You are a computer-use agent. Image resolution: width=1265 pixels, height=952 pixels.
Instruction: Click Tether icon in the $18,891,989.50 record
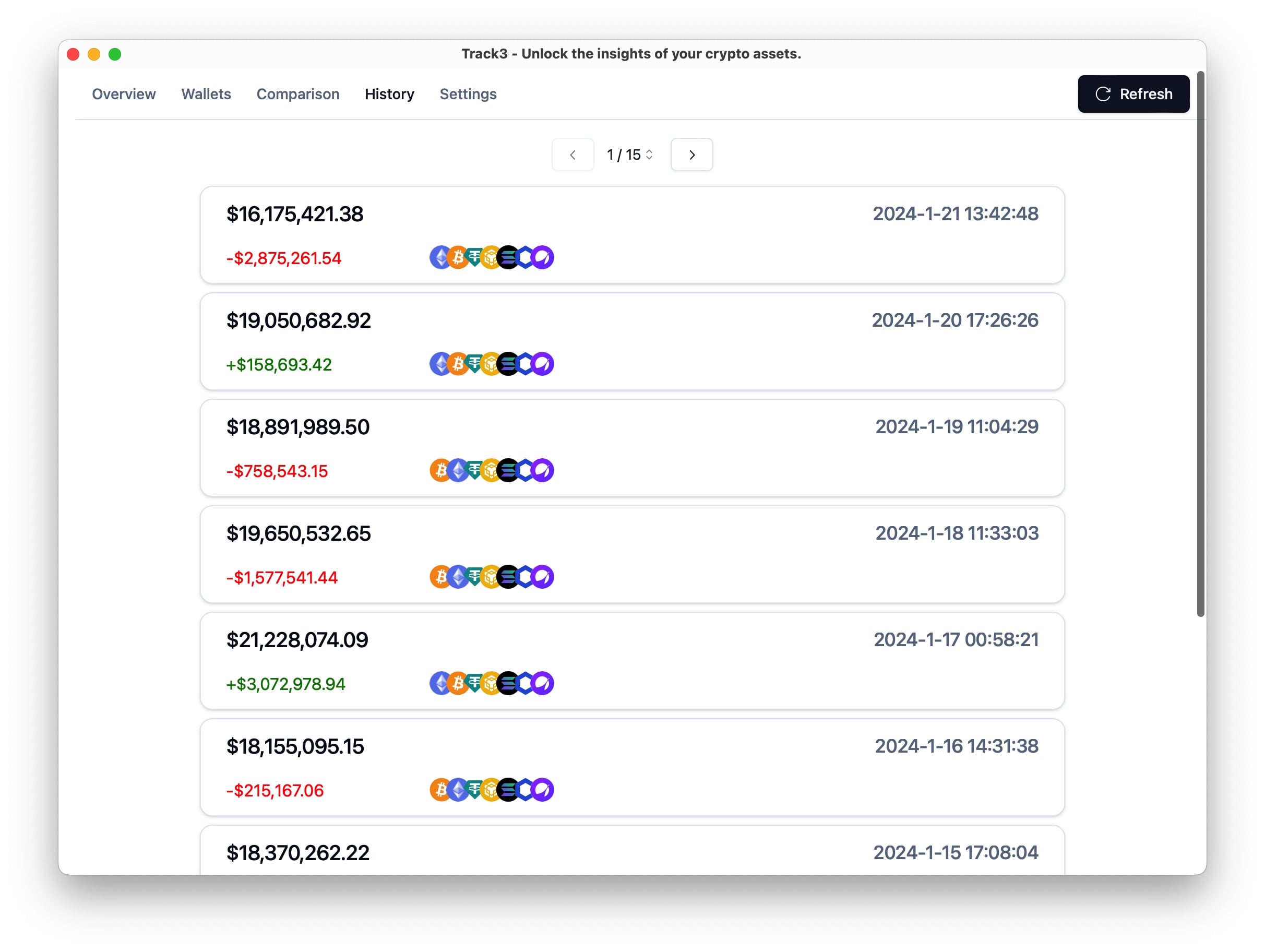474,470
